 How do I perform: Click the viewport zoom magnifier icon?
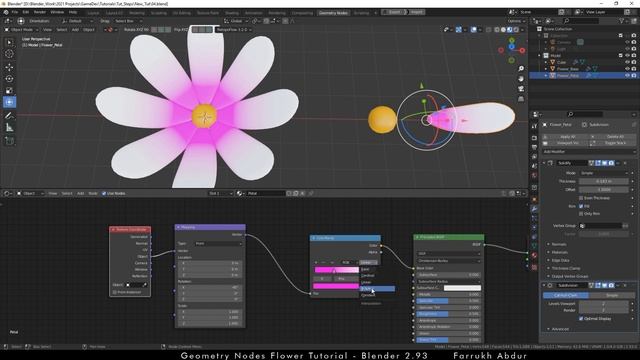click(x=521, y=69)
